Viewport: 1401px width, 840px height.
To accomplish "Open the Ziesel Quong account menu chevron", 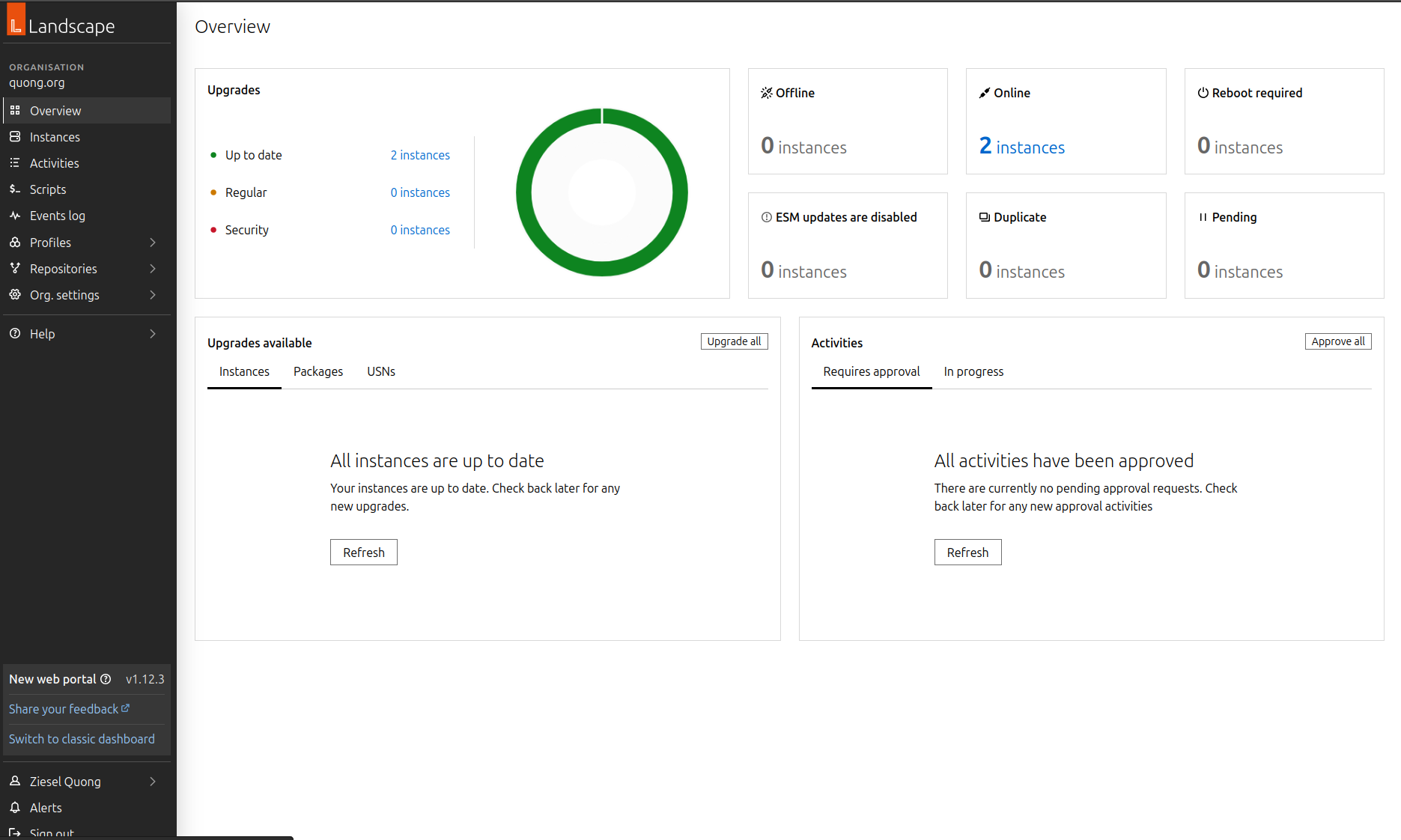I will click(153, 782).
